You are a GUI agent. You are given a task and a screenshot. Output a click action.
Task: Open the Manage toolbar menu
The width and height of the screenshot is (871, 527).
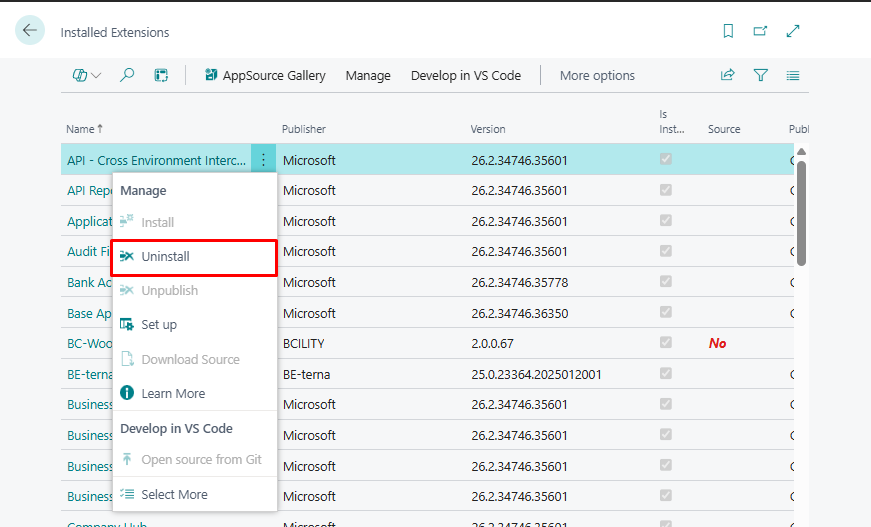[x=368, y=76]
